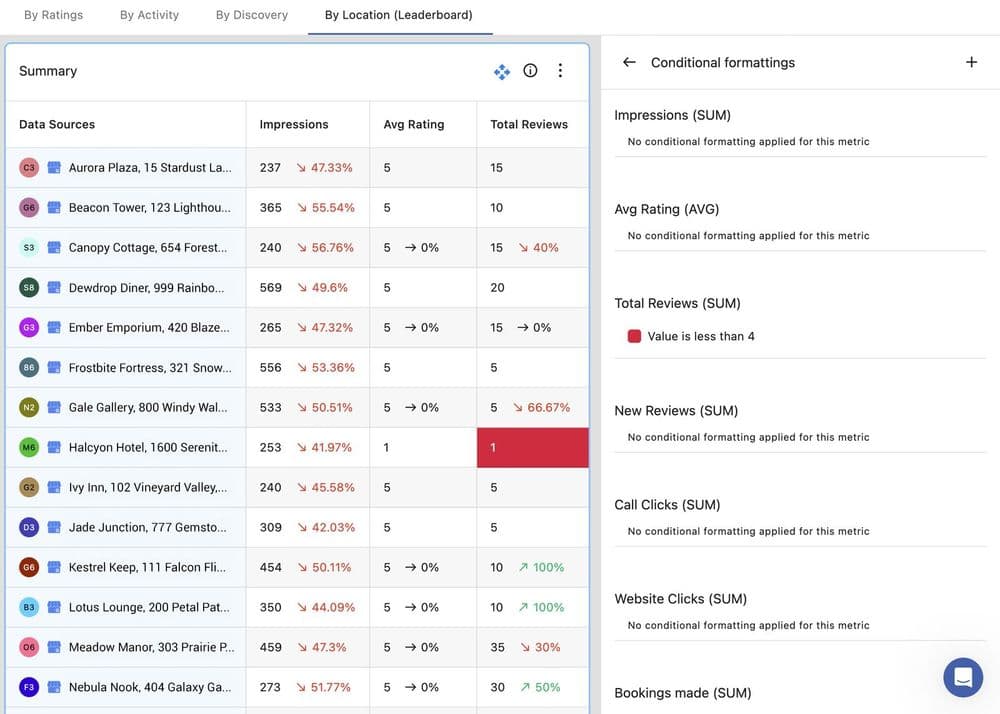Image resolution: width=1000 pixels, height=714 pixels.
Task: Click the Avg Rating column header
Action: (414, 125)
